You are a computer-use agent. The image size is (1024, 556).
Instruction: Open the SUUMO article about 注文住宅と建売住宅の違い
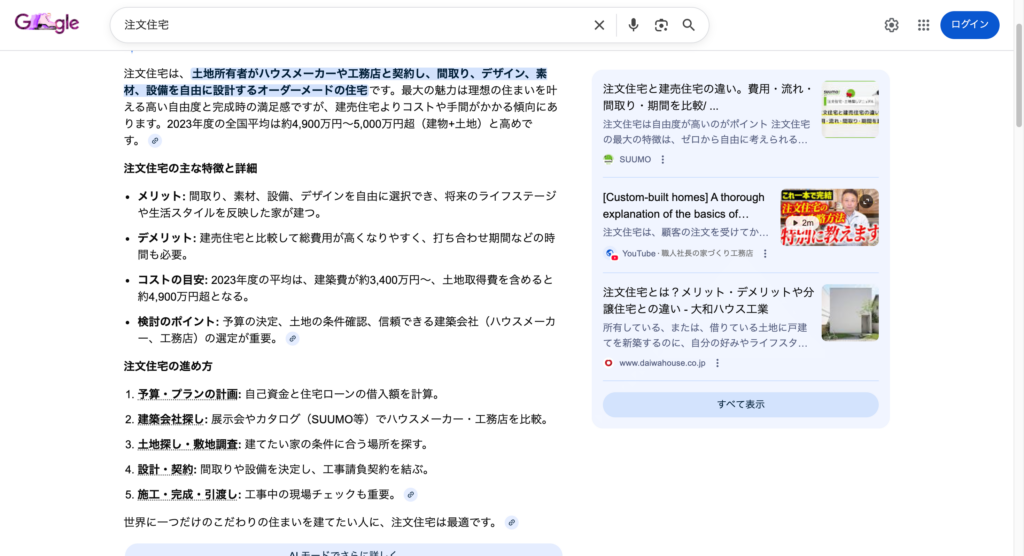708,97
